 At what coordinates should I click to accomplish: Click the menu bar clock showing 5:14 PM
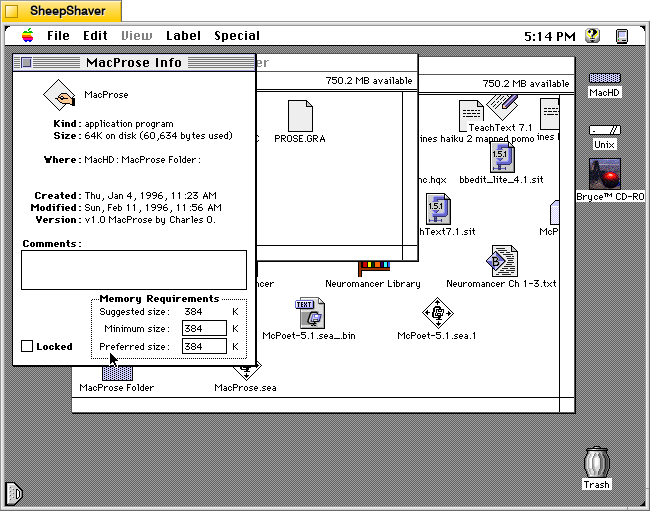coord(550,36)
